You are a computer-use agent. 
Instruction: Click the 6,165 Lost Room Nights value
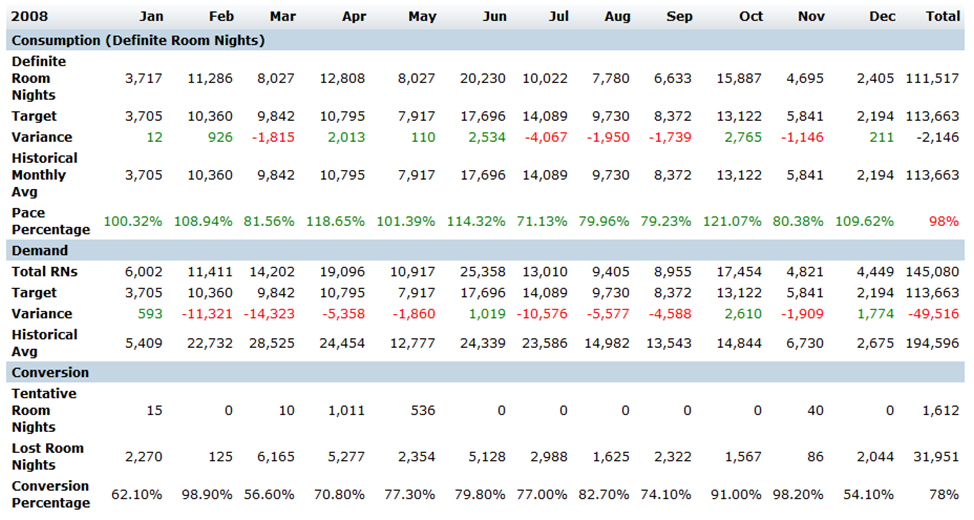coord(276,457)
